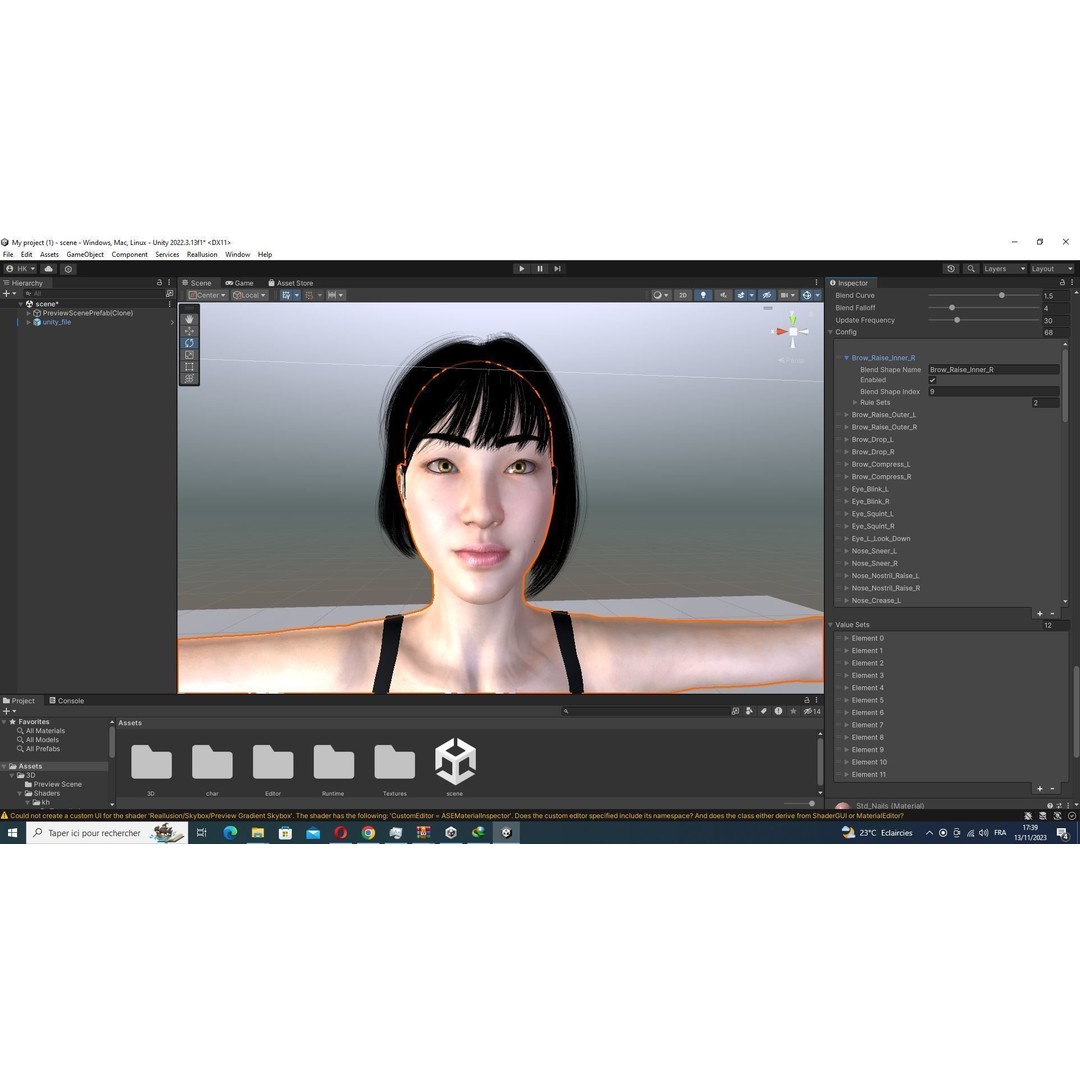Switch to the Console tab
This screenshot has width=1080, height=1080.
tap(67, 700)
